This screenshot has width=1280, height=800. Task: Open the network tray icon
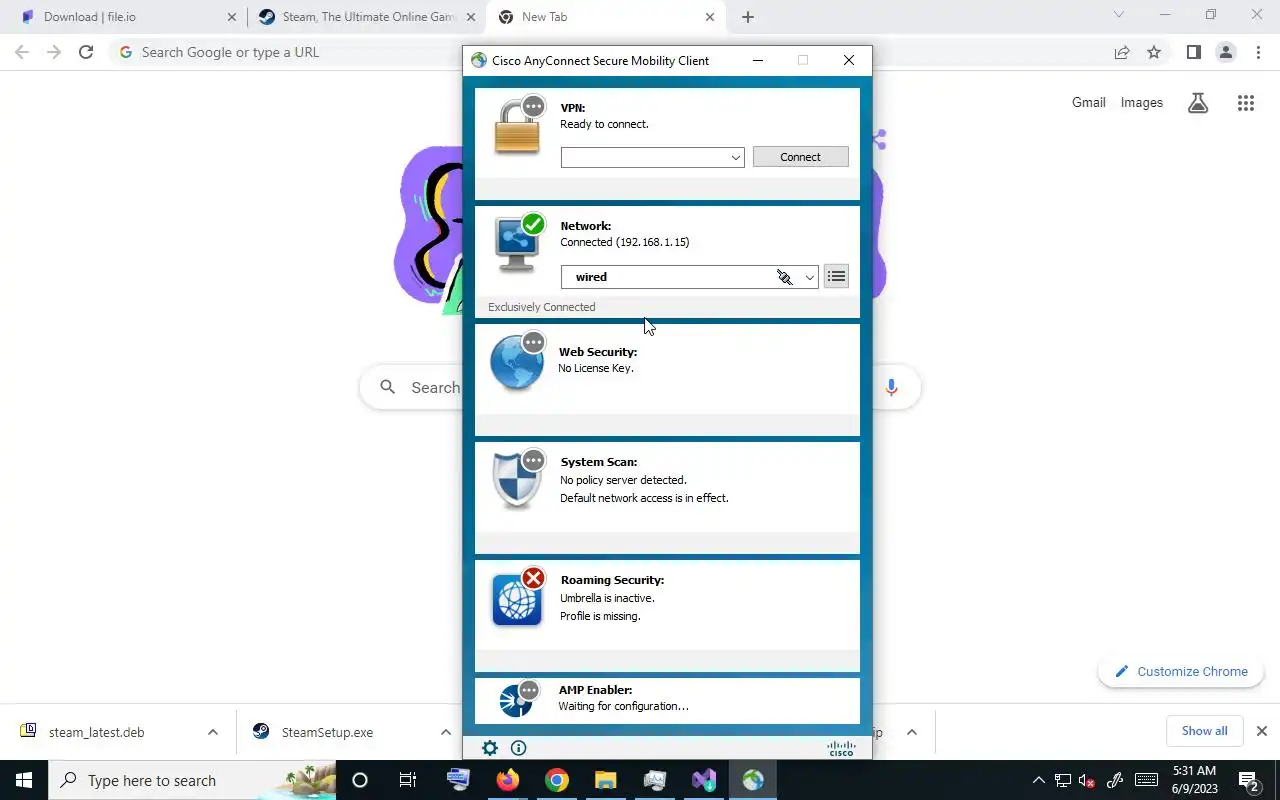point(1063,780)
